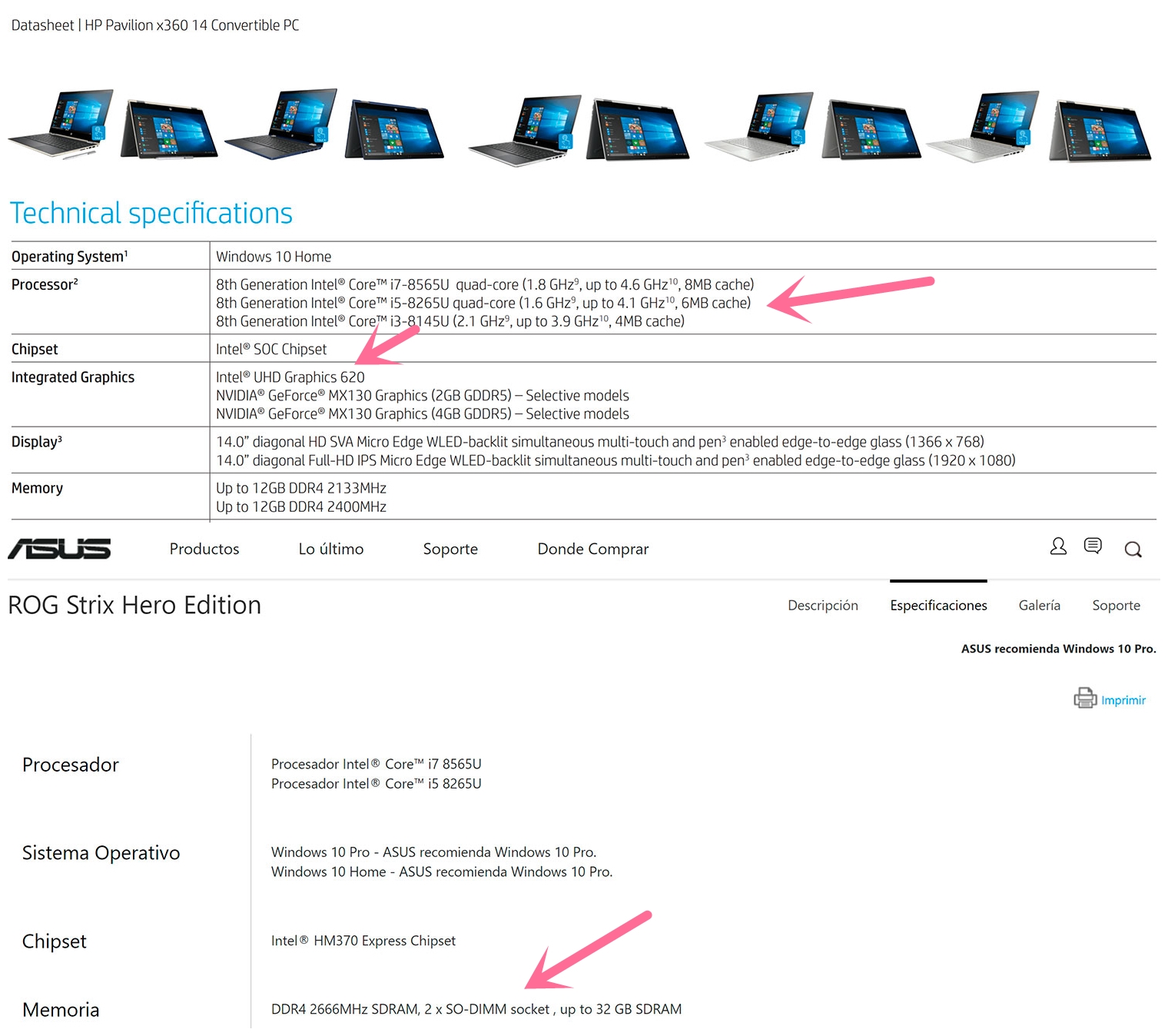Click the 'ROG Strix Hero Edition' title
Screen dimensions: 1168x1036
coord(134,606)
